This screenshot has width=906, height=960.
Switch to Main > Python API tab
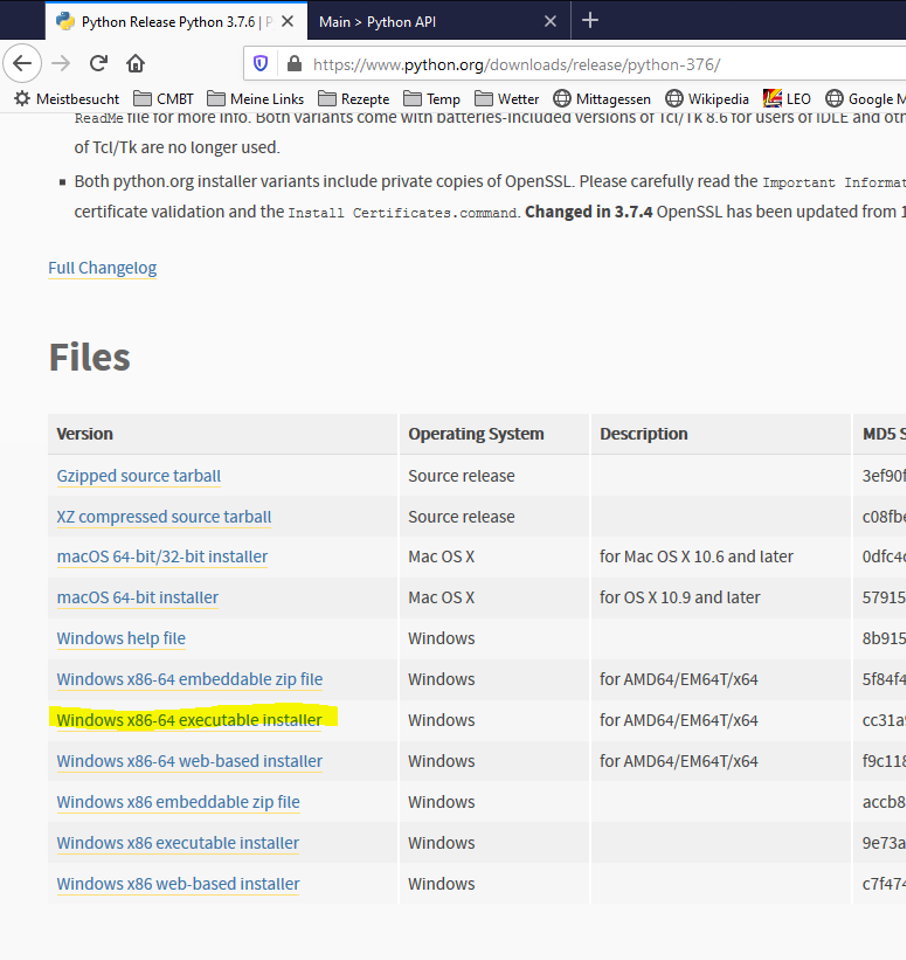point(420,21)
